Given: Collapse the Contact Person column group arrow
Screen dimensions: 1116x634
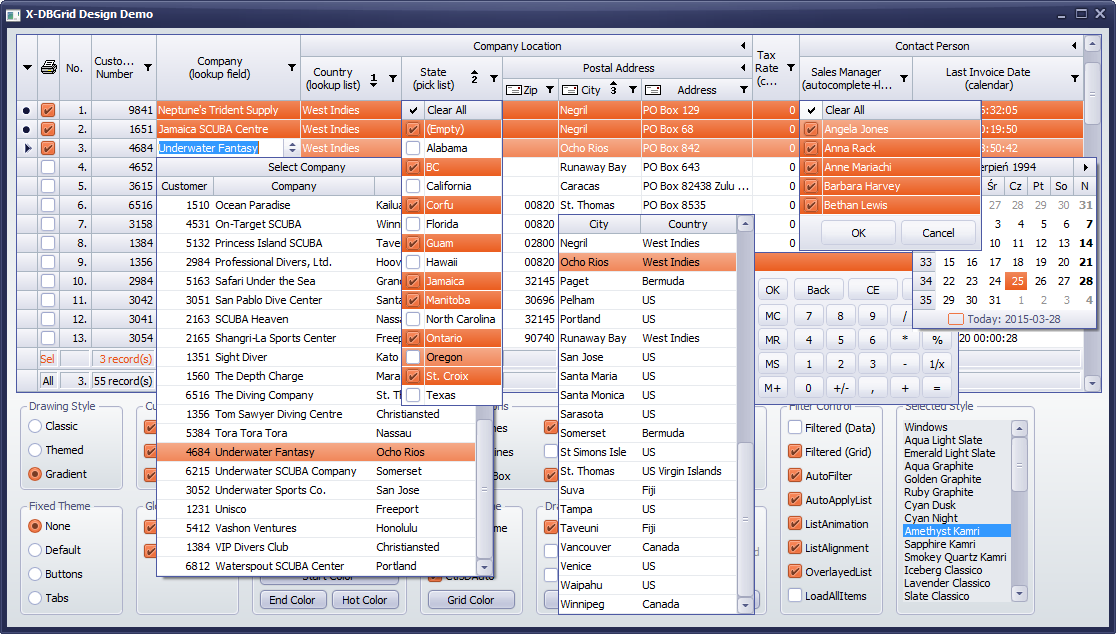Looking at the screenshot, I should tap(1074, 46).
